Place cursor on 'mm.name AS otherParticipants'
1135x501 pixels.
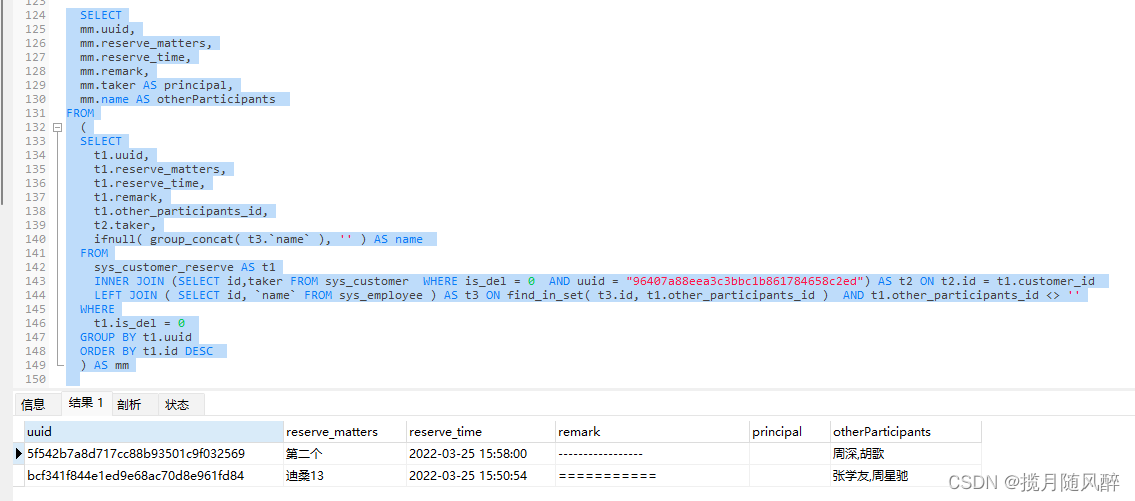tap(177, 99)
